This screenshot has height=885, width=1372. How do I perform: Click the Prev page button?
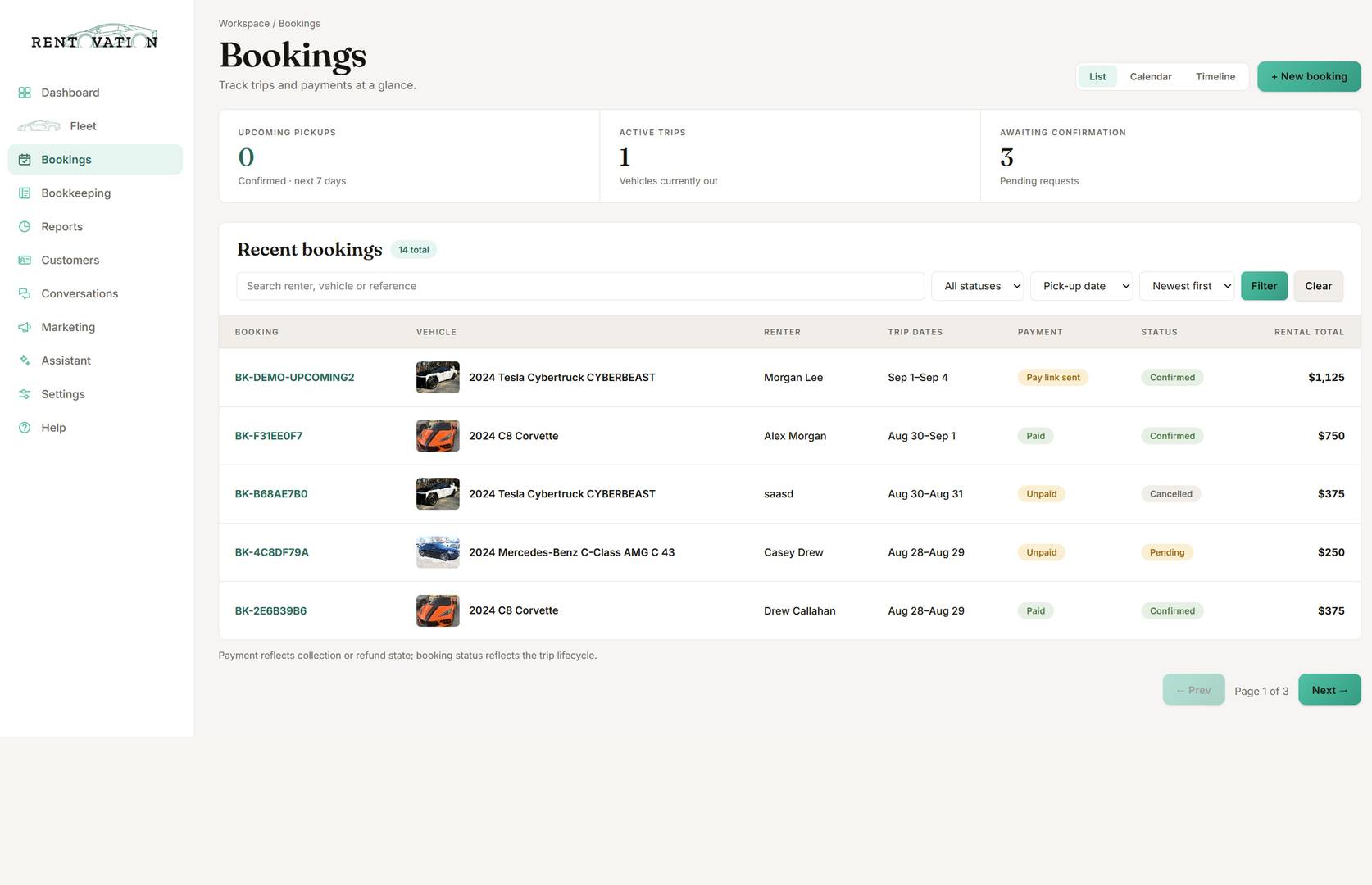[x=1193, y=690]
